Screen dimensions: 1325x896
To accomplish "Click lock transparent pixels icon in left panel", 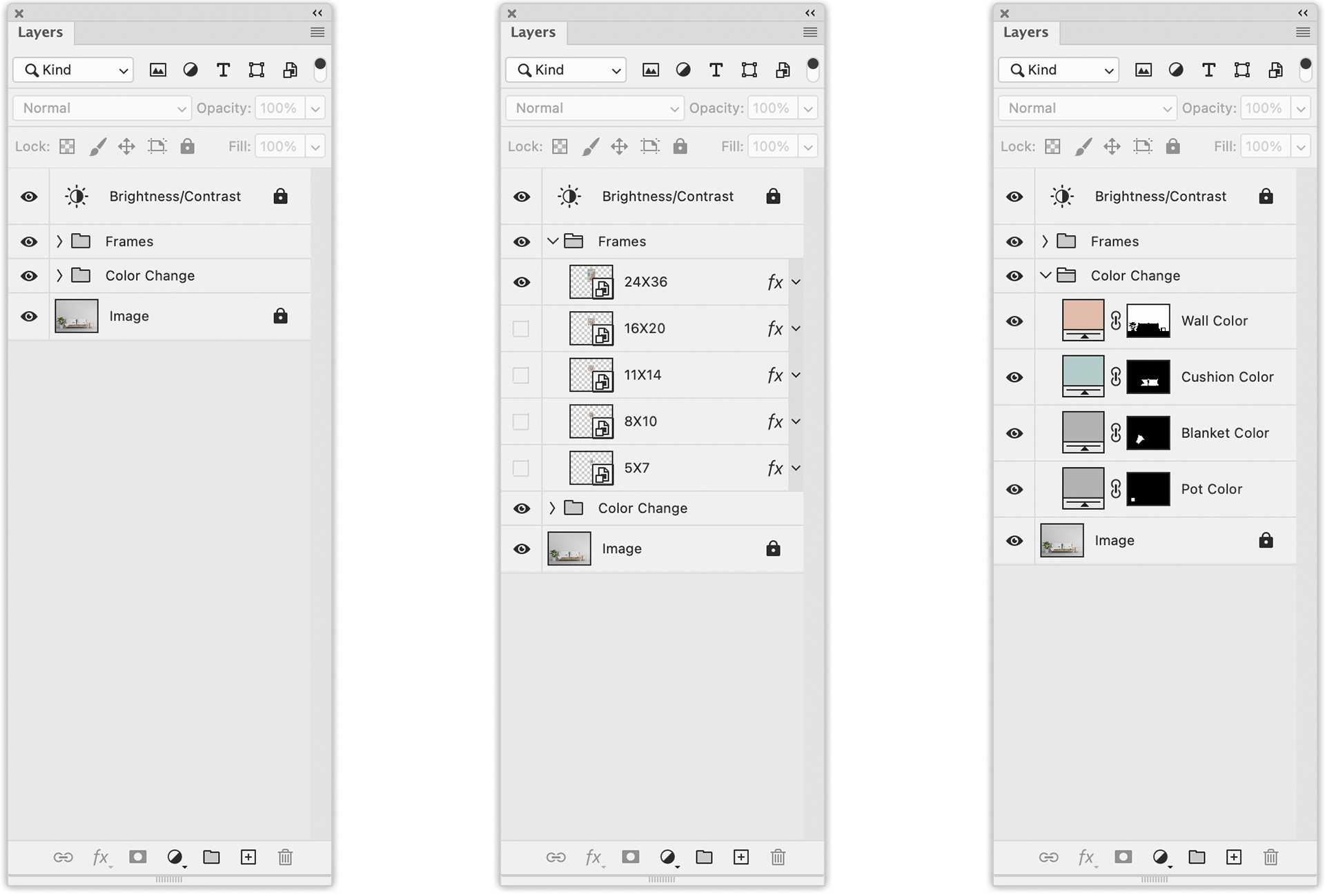I will (x=67, y=146).
